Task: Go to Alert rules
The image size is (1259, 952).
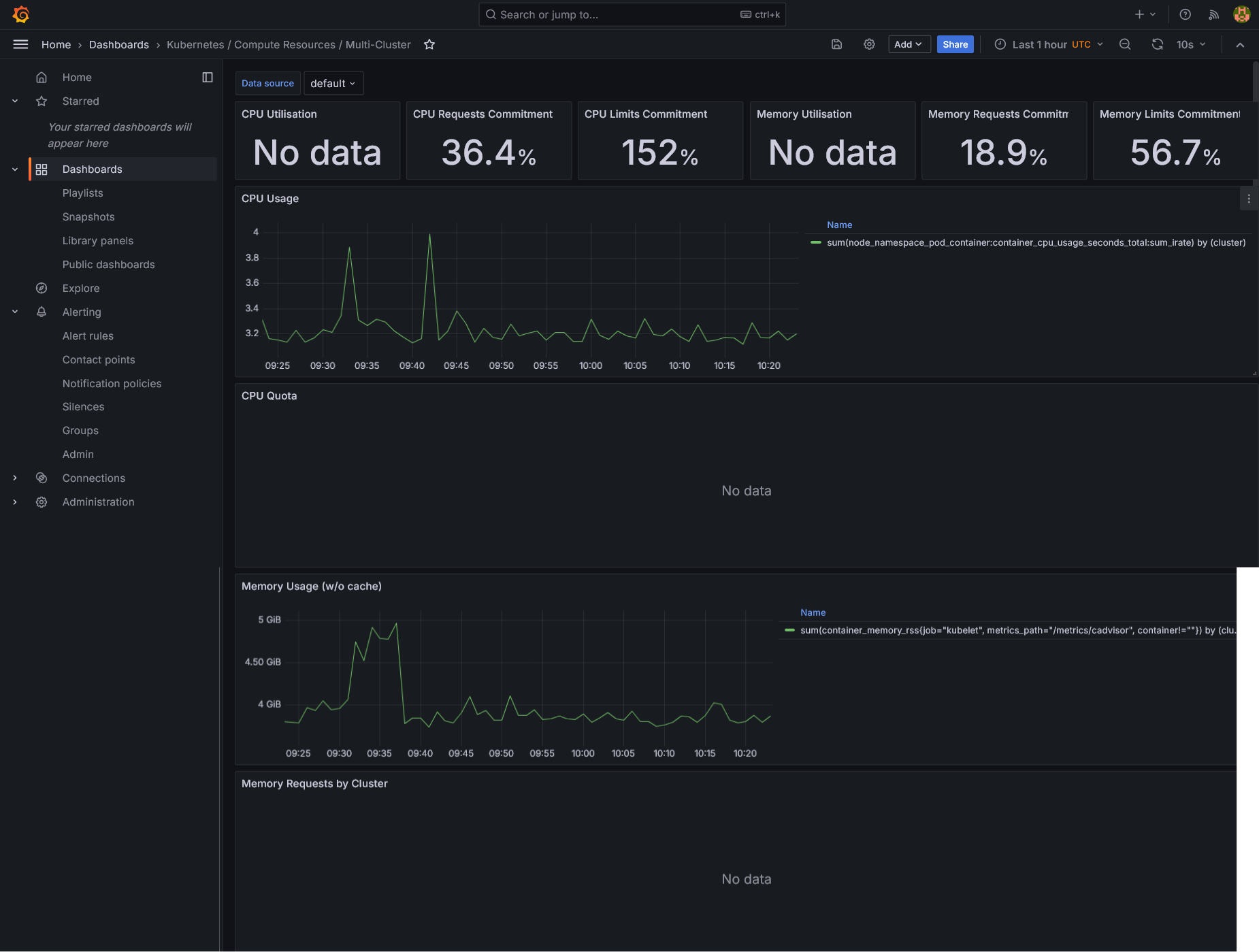Action: 88,336
